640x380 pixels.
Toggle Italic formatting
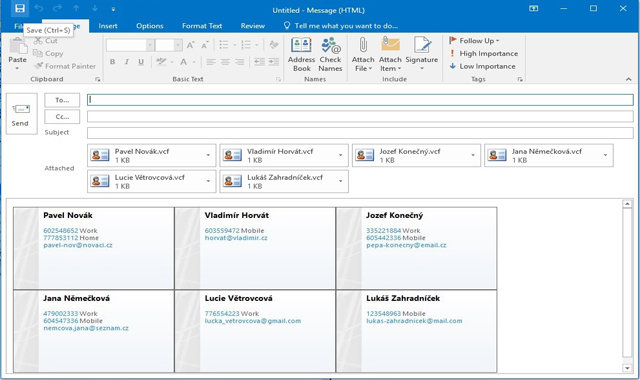tap(127, 62)
